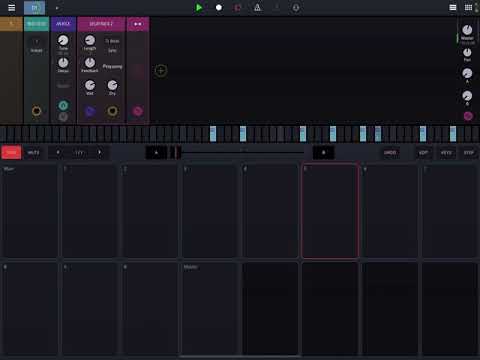Toggle the metronome triangle icon
The image size is (480, 360).
click(x=257, y=7)
